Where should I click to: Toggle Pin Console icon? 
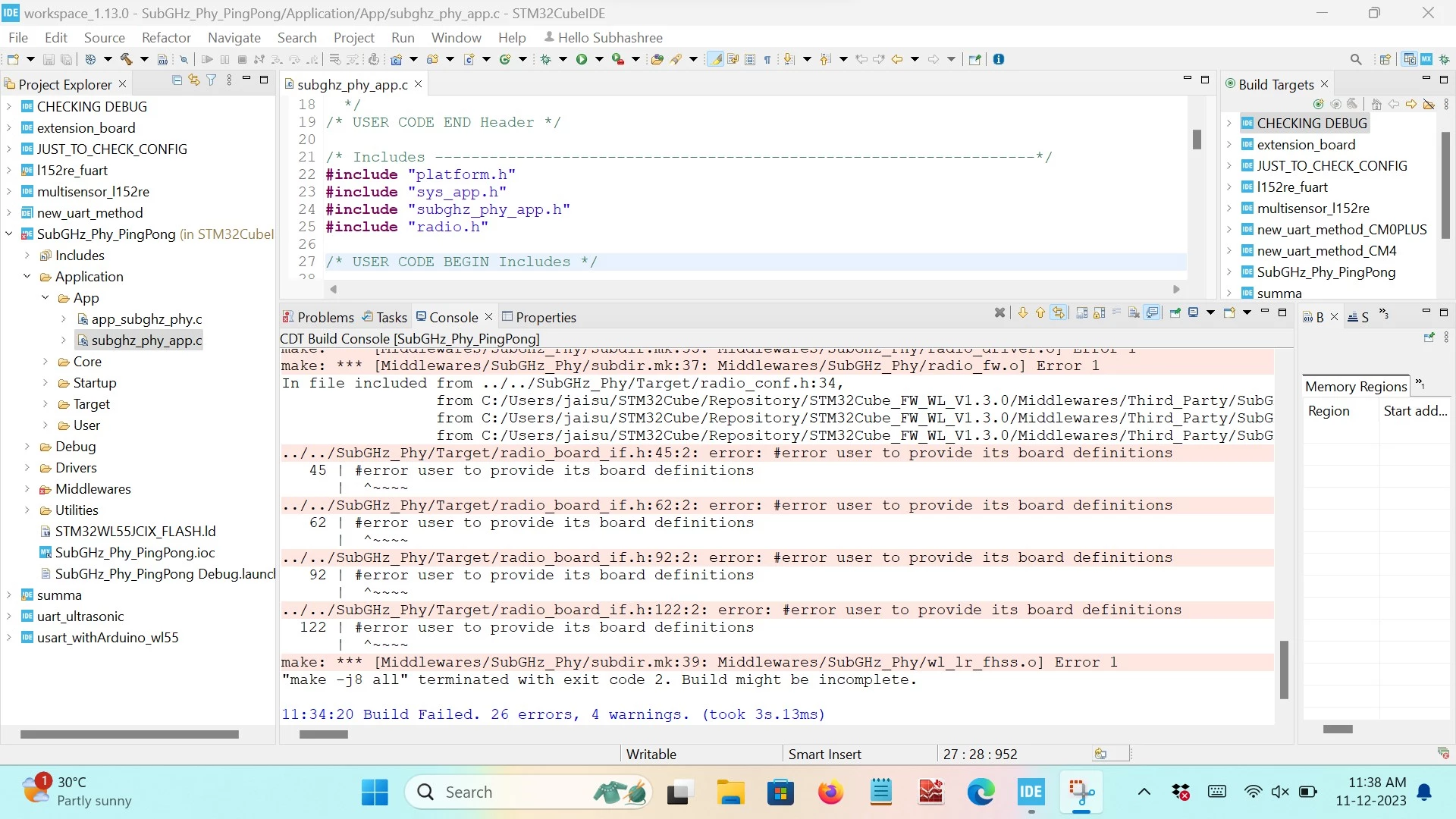click(1175, 312)
